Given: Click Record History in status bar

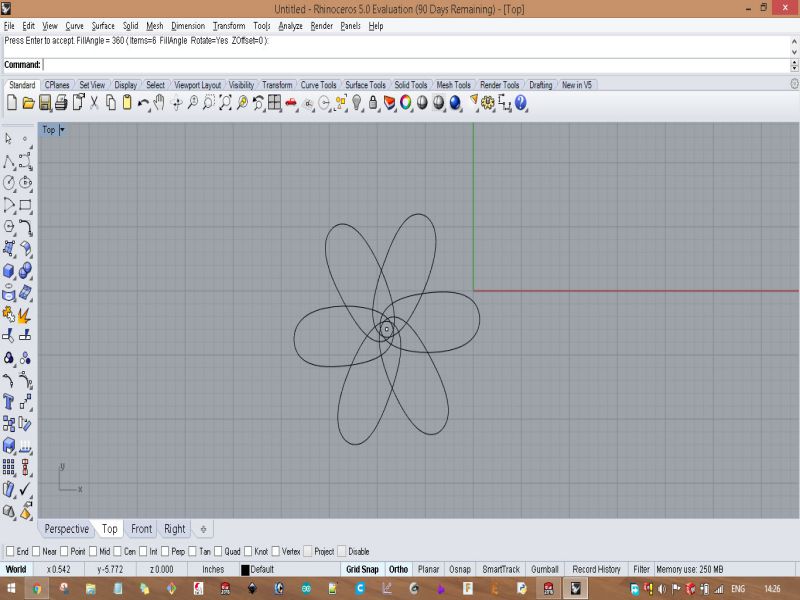Looking at the screenshot, I should point(596,569).
